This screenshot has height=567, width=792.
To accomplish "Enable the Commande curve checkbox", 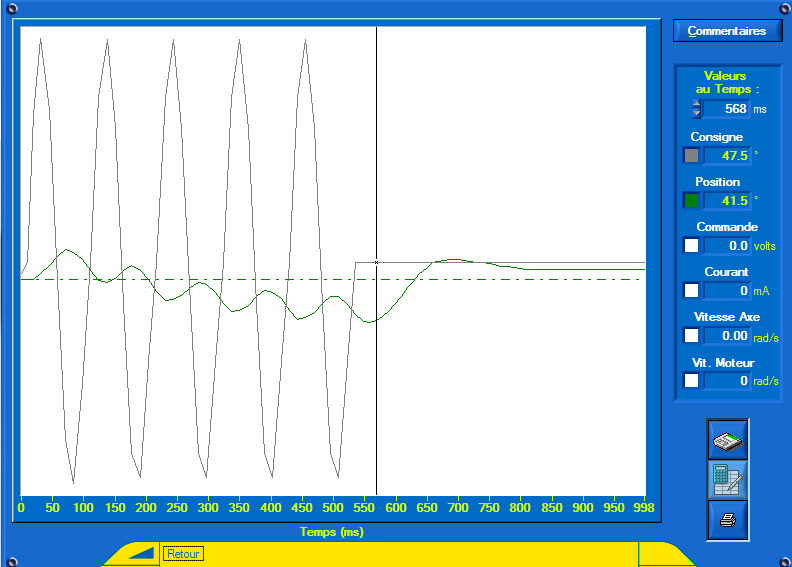I will pos(691,245).
